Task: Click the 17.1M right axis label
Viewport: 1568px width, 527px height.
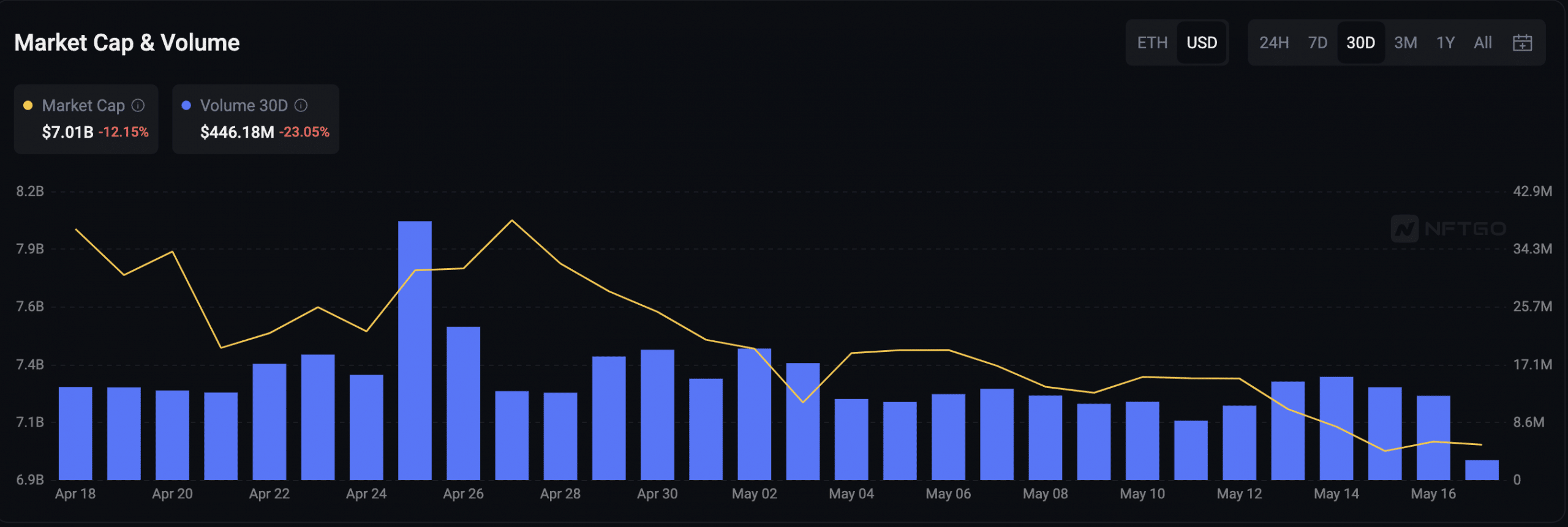Action: (1532, 364)
